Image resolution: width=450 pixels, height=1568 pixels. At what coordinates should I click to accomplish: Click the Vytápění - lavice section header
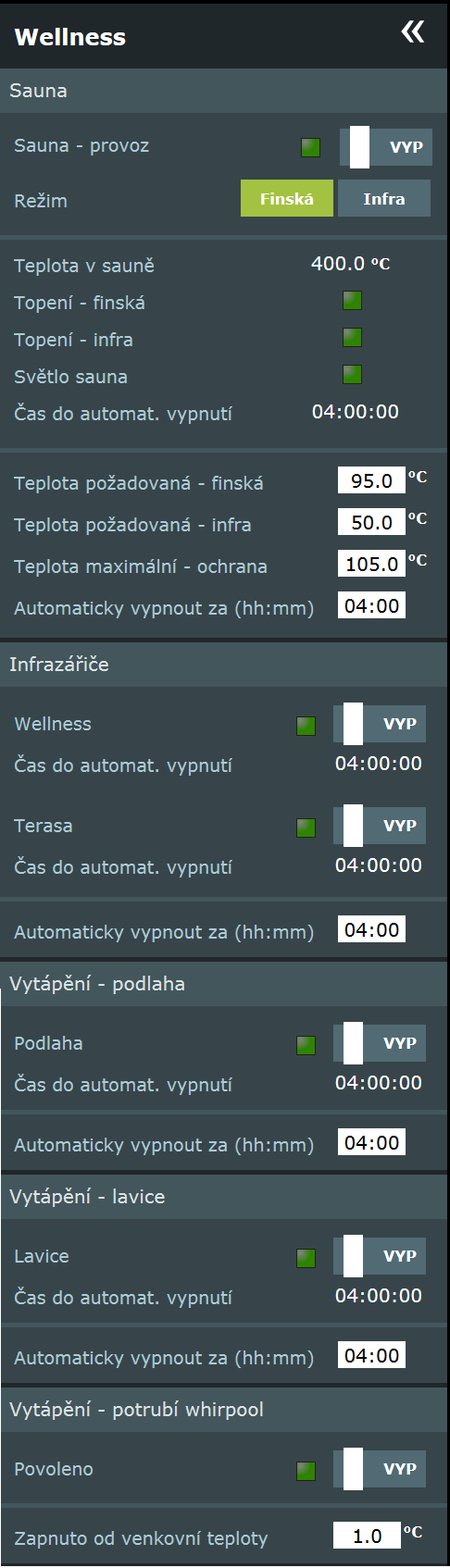[x=224, y=1197]
